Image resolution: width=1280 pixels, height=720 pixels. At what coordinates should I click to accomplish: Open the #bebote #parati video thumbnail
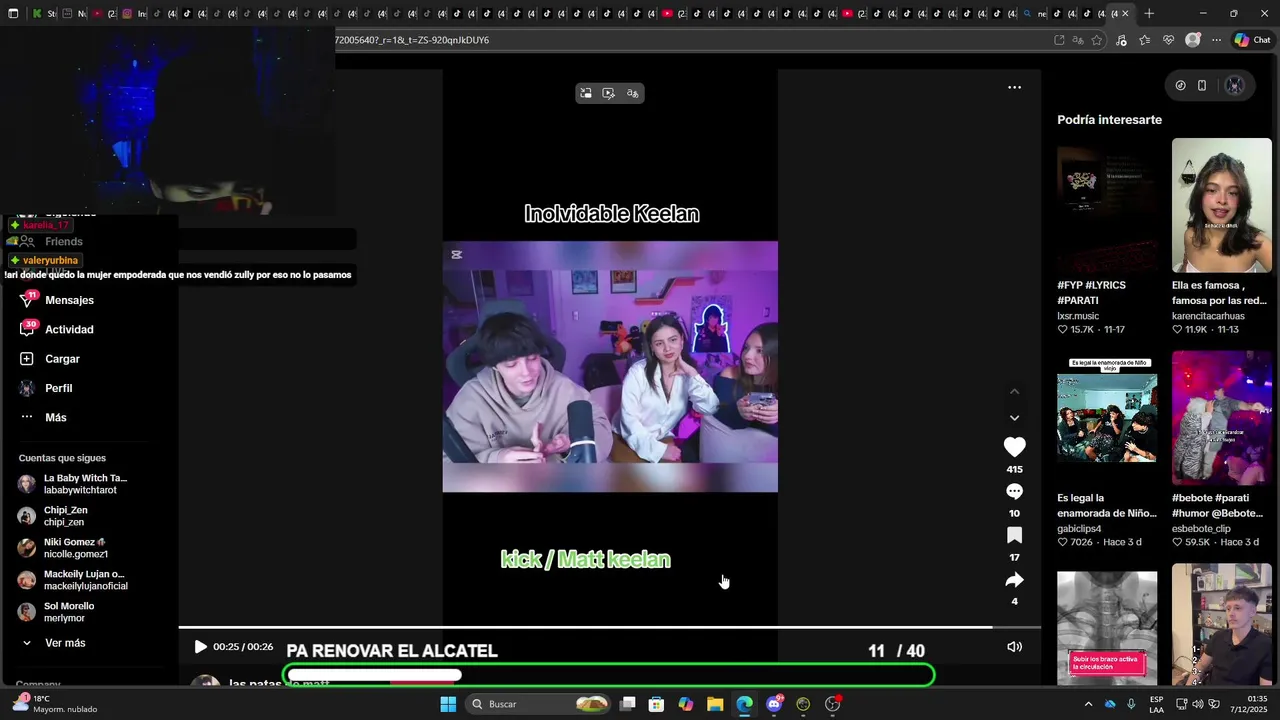pos(1222,418)
